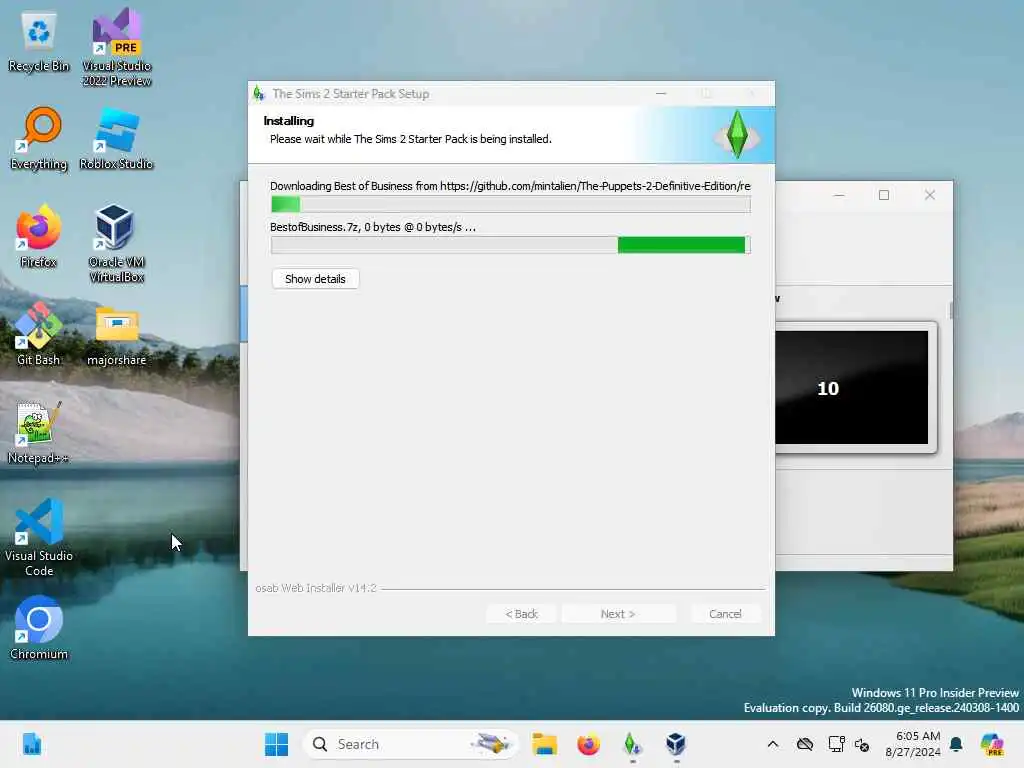Launch the Everything search shortcut
Image resolution: width=1024 pixels, height=768 pixels.
coord(39,139)
